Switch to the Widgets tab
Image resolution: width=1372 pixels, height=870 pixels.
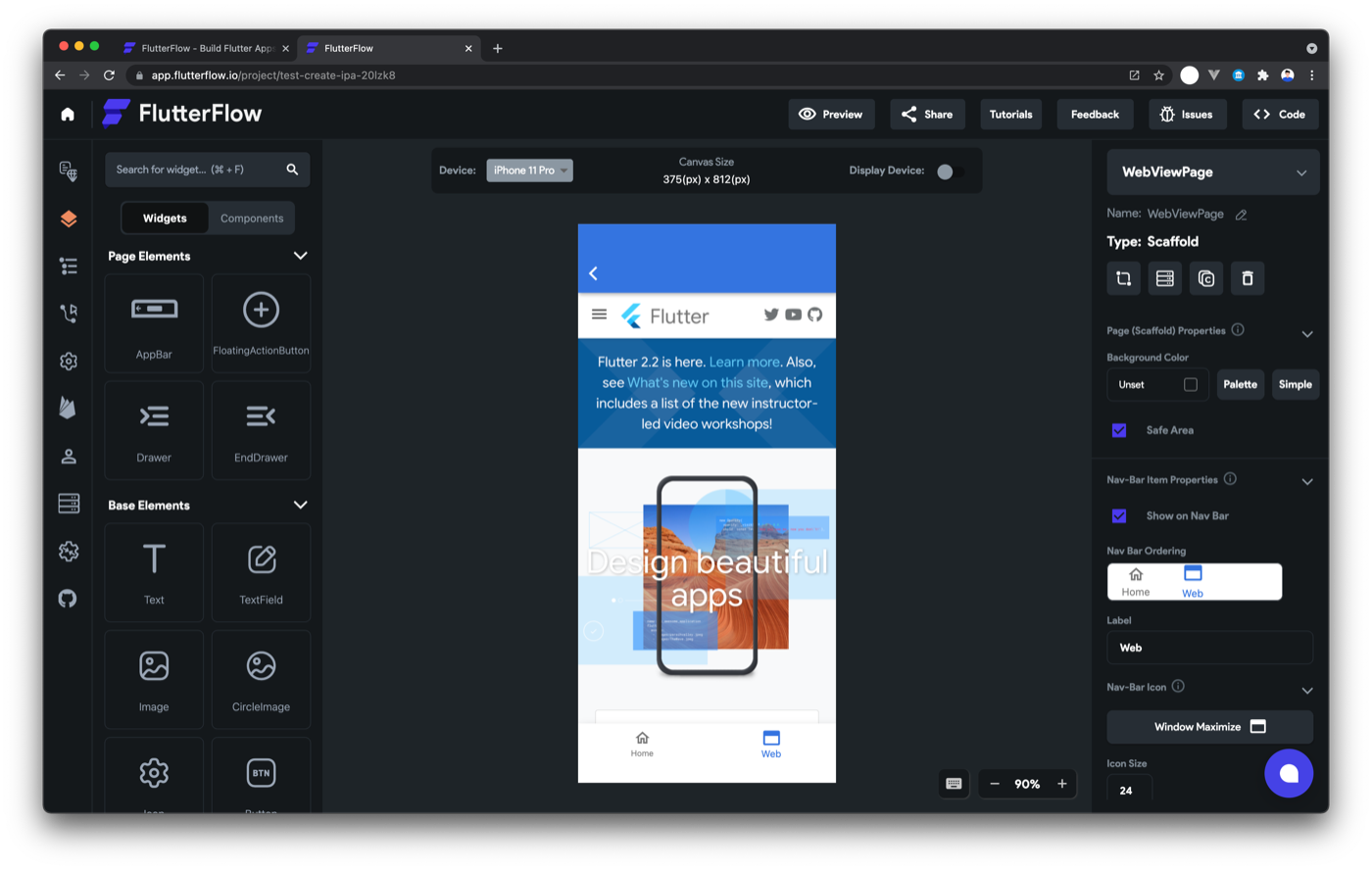pos(165,218)
